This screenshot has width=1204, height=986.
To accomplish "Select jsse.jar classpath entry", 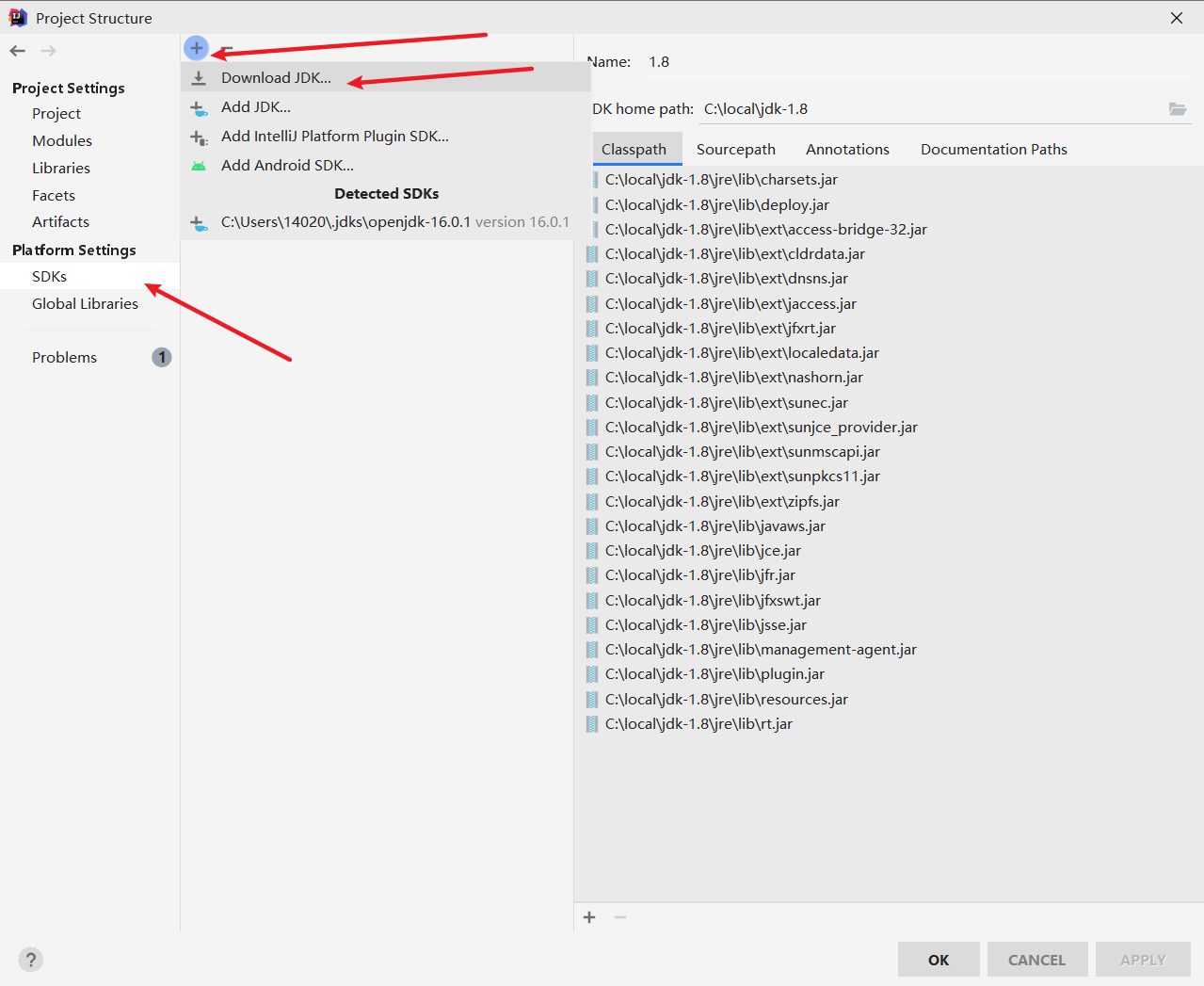I will tap(706, 625).
